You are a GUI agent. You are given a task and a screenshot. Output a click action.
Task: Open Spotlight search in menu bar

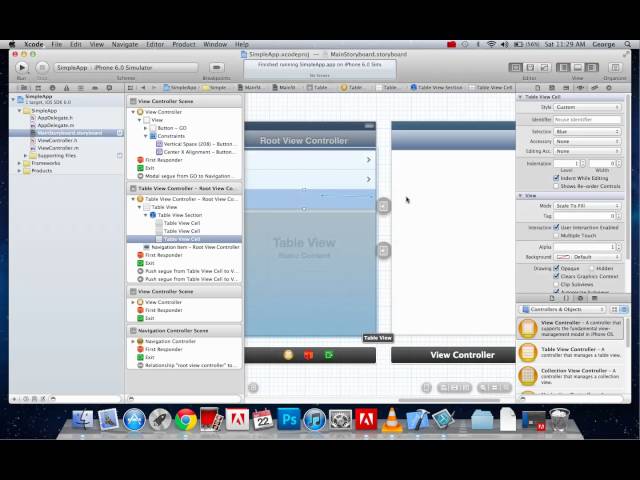click(x=627, y=44)
